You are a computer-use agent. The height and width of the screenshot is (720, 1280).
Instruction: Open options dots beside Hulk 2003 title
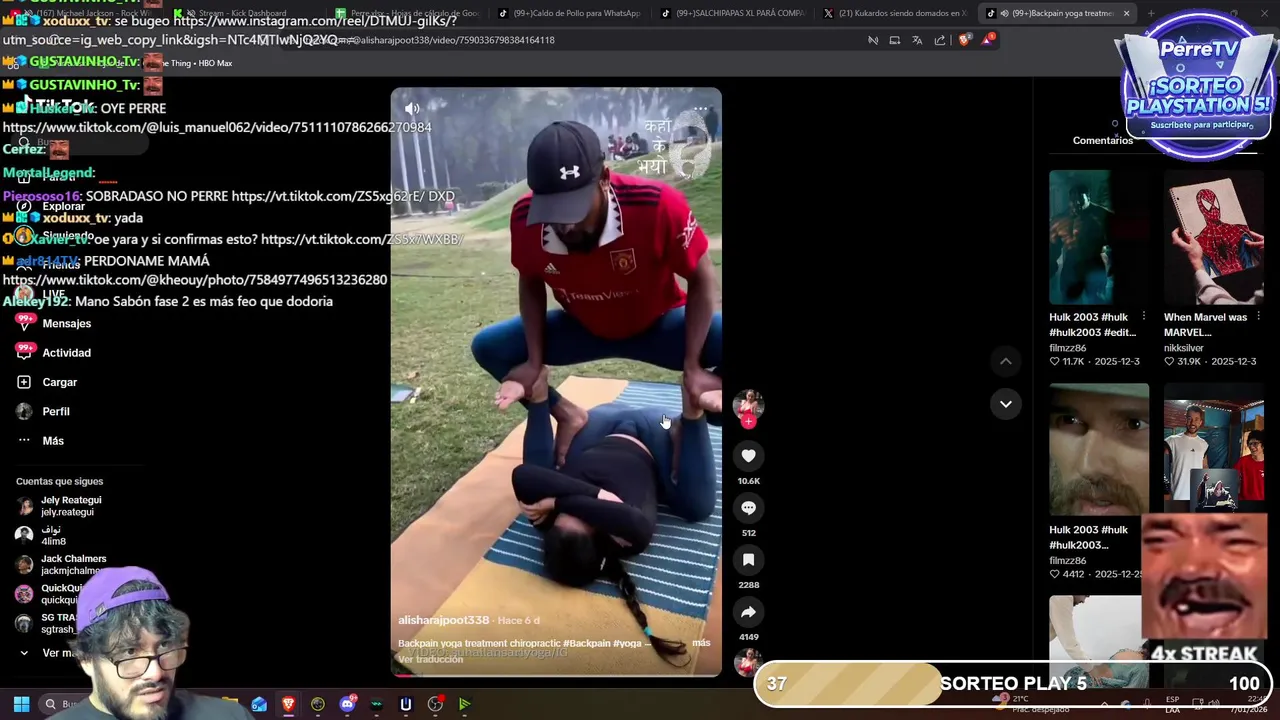coord(1144,317)
